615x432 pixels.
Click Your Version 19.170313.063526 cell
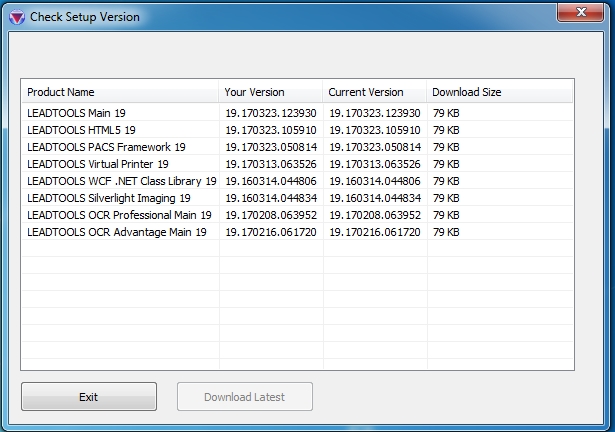tap(271, 164)
